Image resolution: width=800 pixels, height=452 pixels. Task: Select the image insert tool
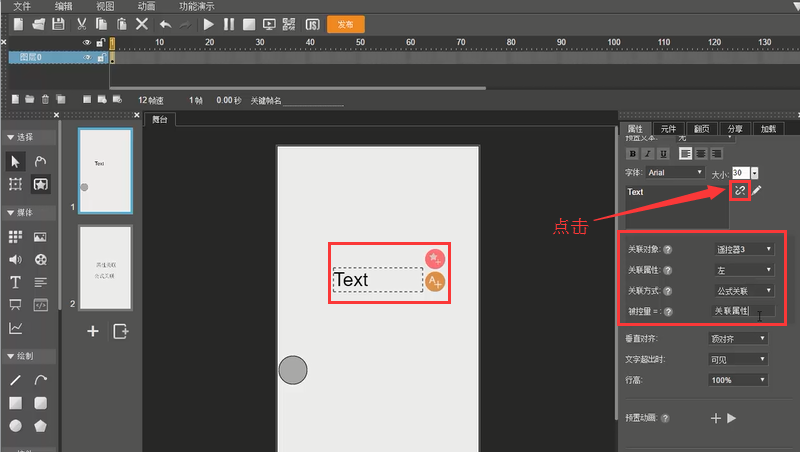(40, 237)
